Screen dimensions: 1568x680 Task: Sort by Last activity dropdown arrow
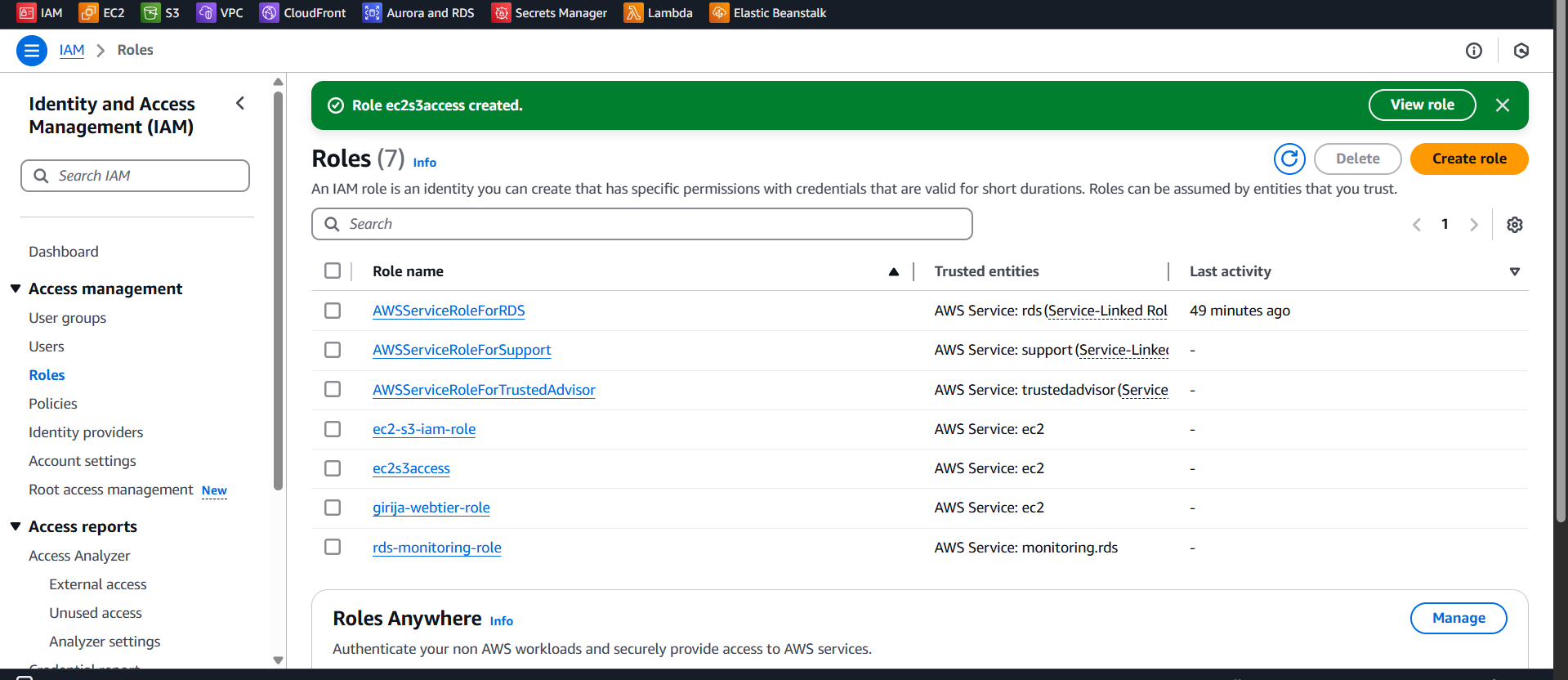[1515, 272]
